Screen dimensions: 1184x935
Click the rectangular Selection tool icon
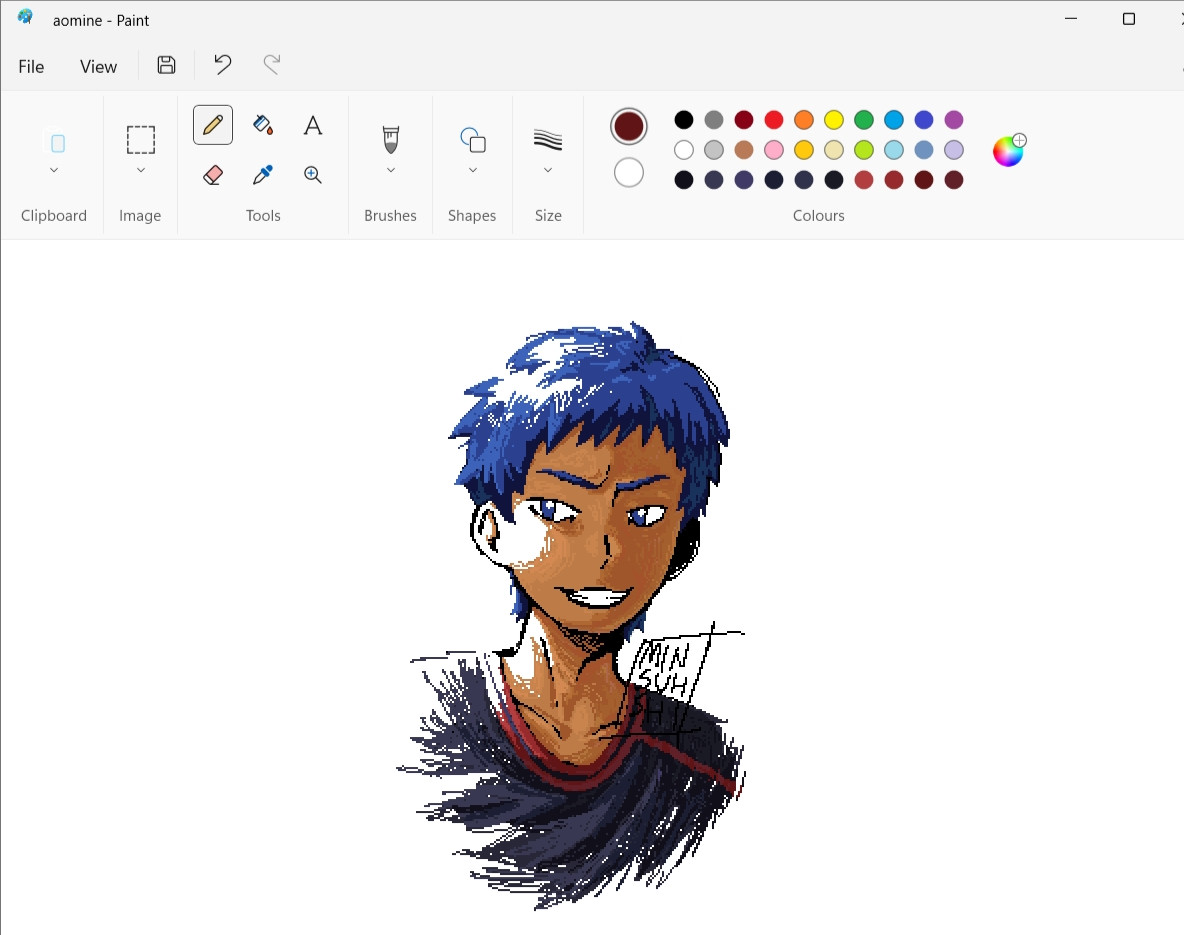point(140,140)
